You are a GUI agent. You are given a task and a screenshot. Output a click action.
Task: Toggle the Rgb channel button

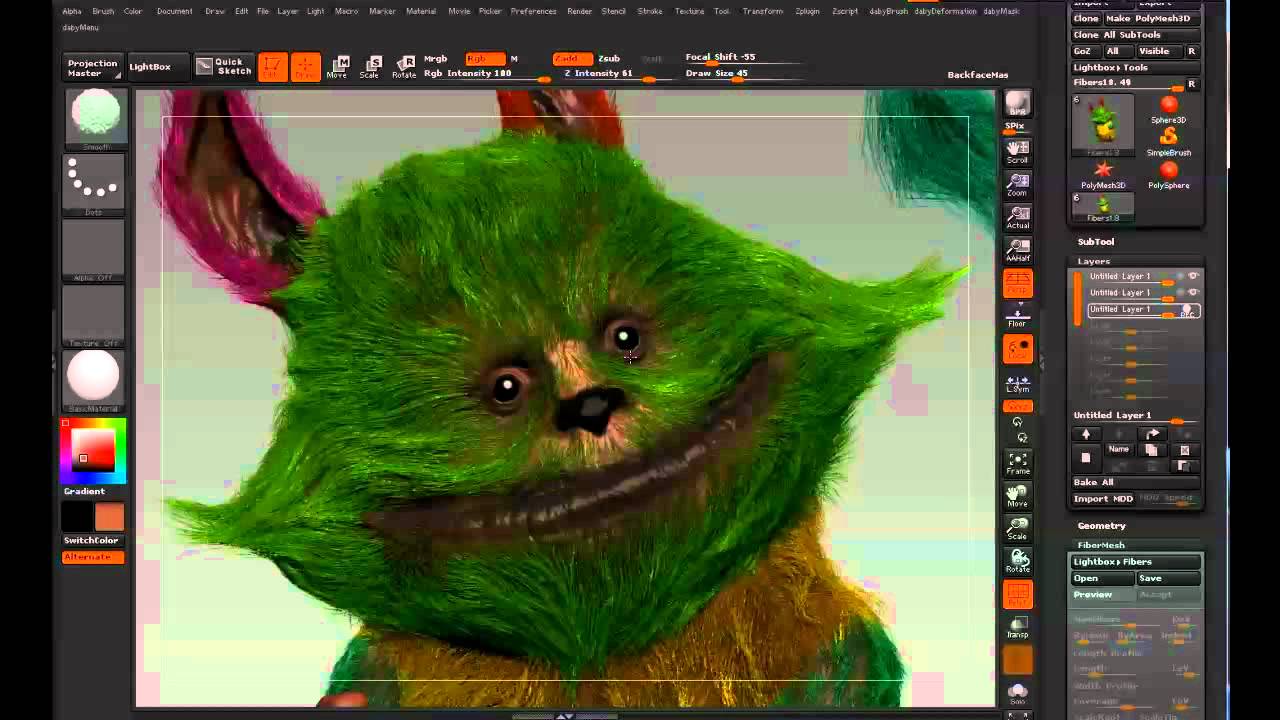(483, 59)
